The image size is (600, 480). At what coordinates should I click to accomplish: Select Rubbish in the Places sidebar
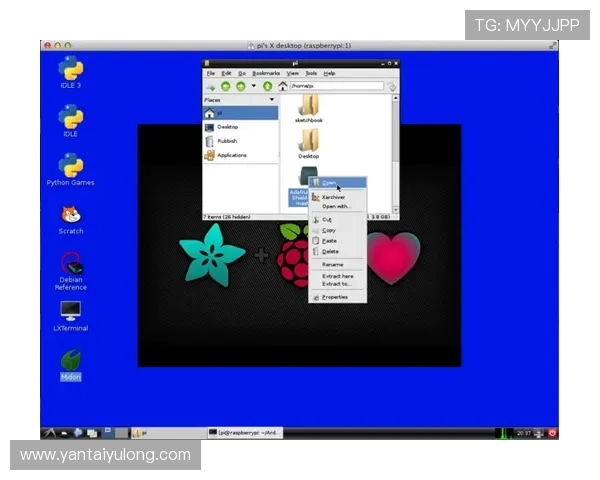click(x=228, y=141)
